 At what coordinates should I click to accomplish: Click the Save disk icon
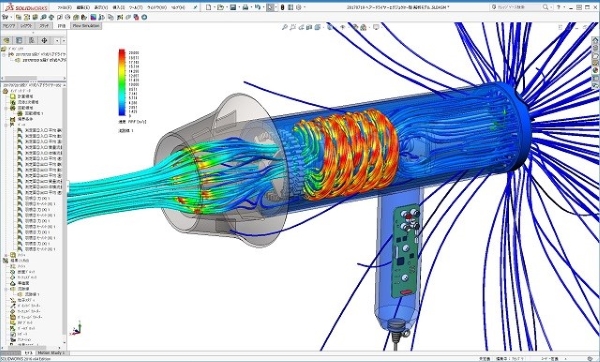click(233, 7)
